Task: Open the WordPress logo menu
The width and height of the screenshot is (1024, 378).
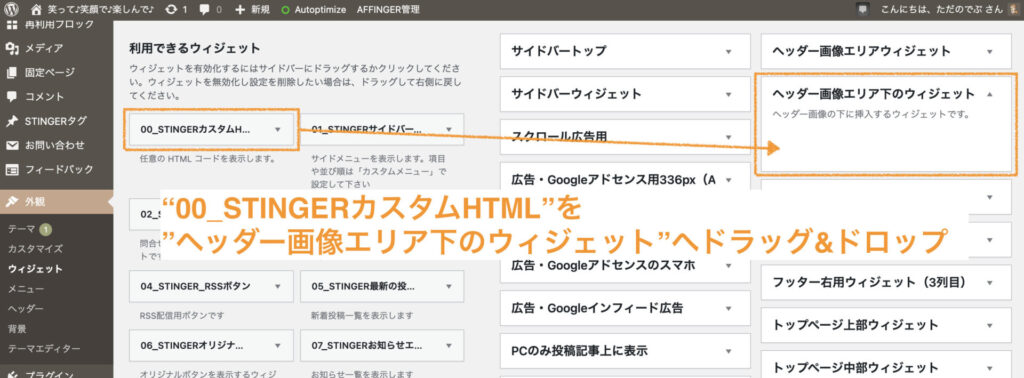Action: (12, 9)
